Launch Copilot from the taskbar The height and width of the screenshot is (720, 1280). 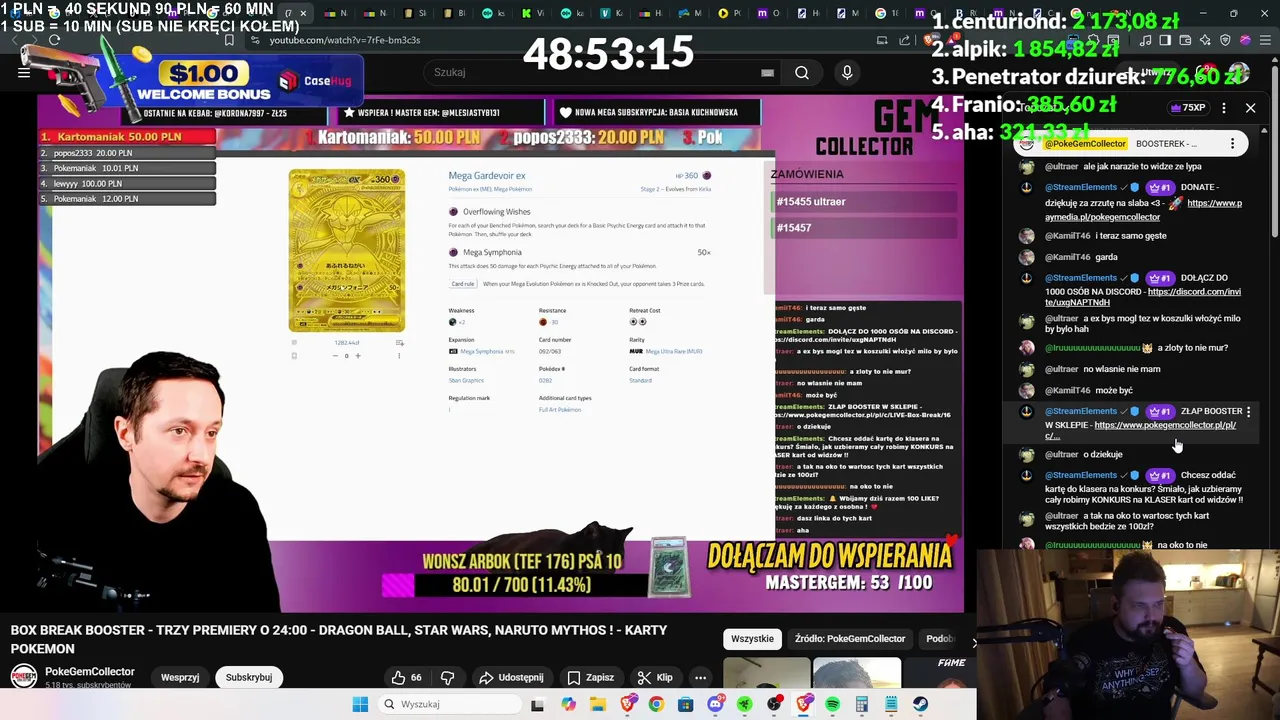pos(568,704)
